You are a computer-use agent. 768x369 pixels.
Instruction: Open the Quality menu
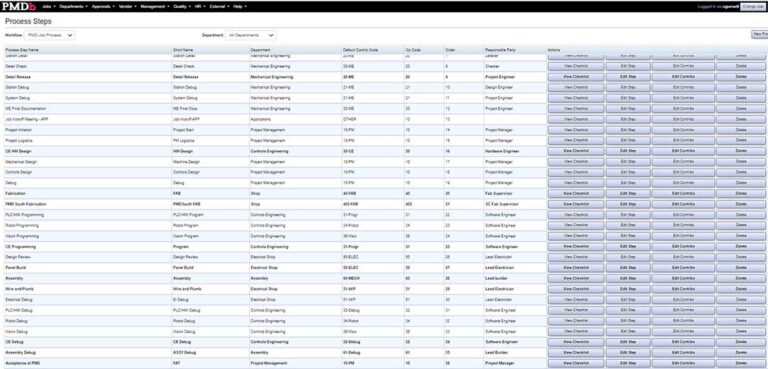[182, 6]
